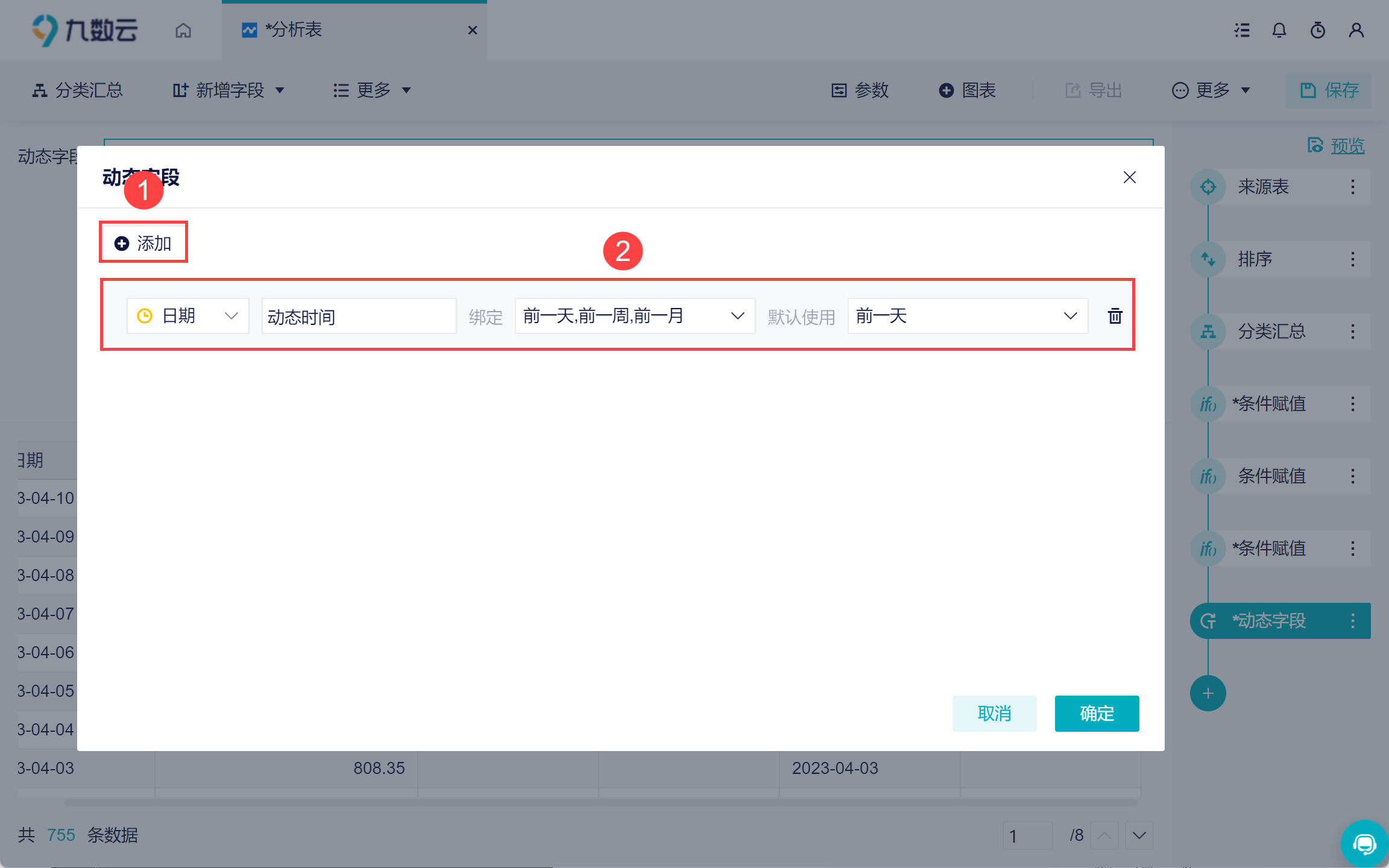Open the customer support chat bubble
The height and width of the screenshot is (868, 1389).
pyautogui.click(x=1364, y=843)
